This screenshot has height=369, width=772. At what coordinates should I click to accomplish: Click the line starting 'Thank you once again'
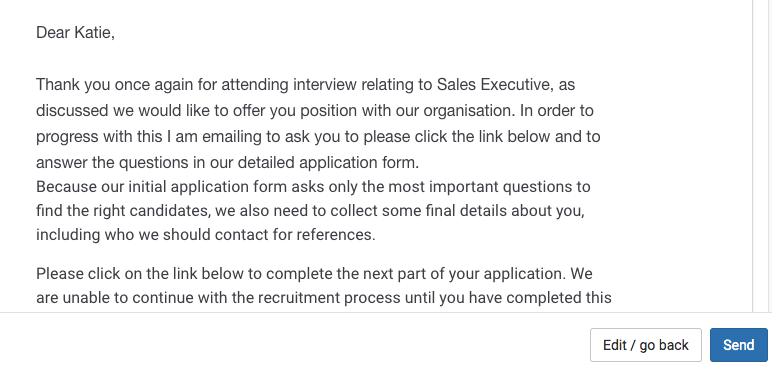point(306,85)
